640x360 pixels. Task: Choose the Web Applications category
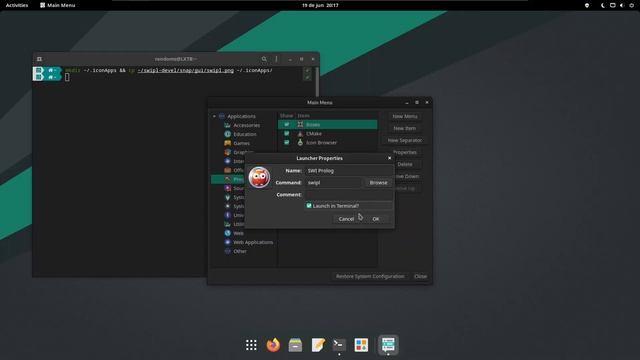tap(253, 242)
